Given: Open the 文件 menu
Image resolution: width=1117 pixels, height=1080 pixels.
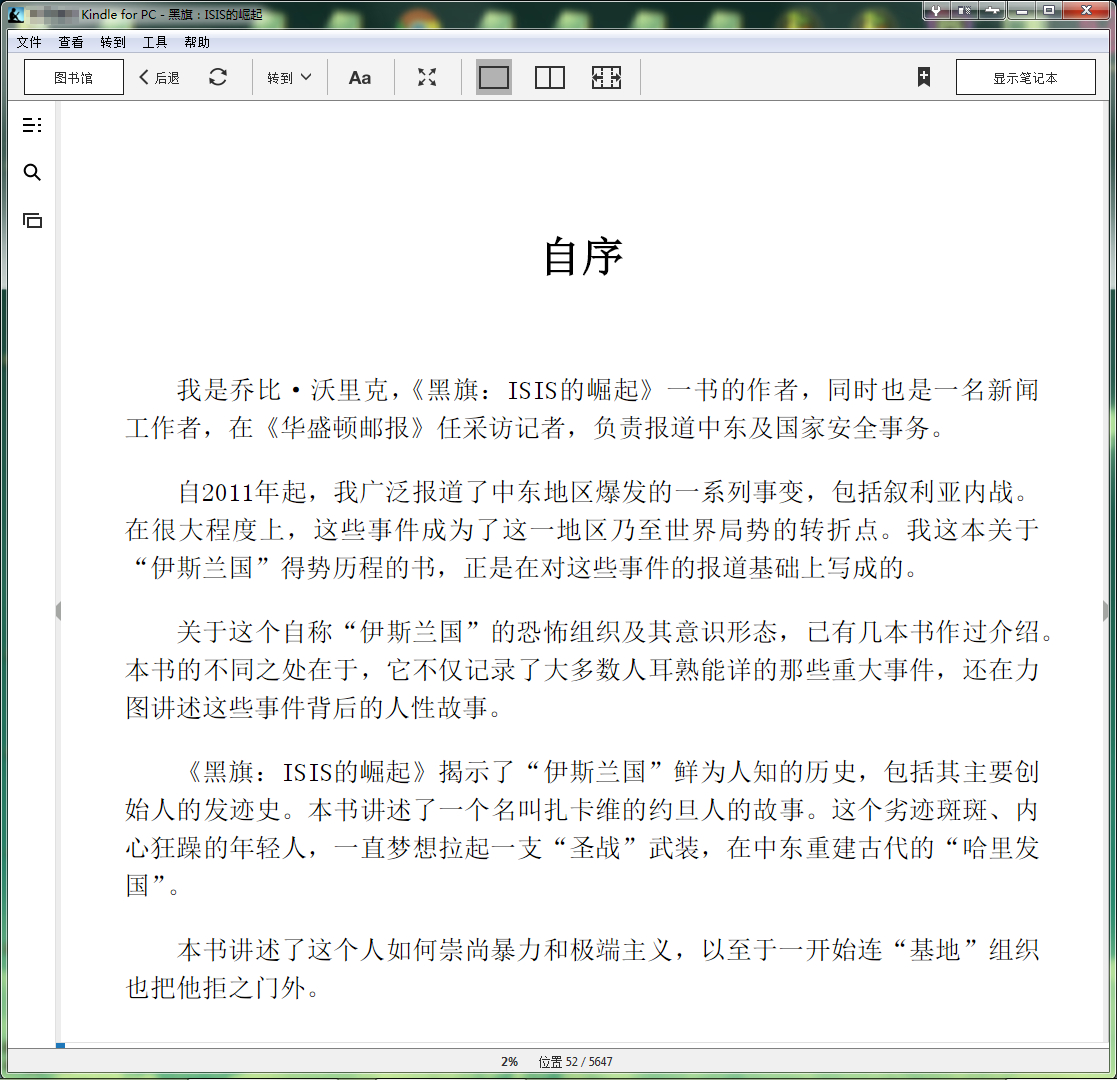Looking at the screenshot, I should [29, 42].
